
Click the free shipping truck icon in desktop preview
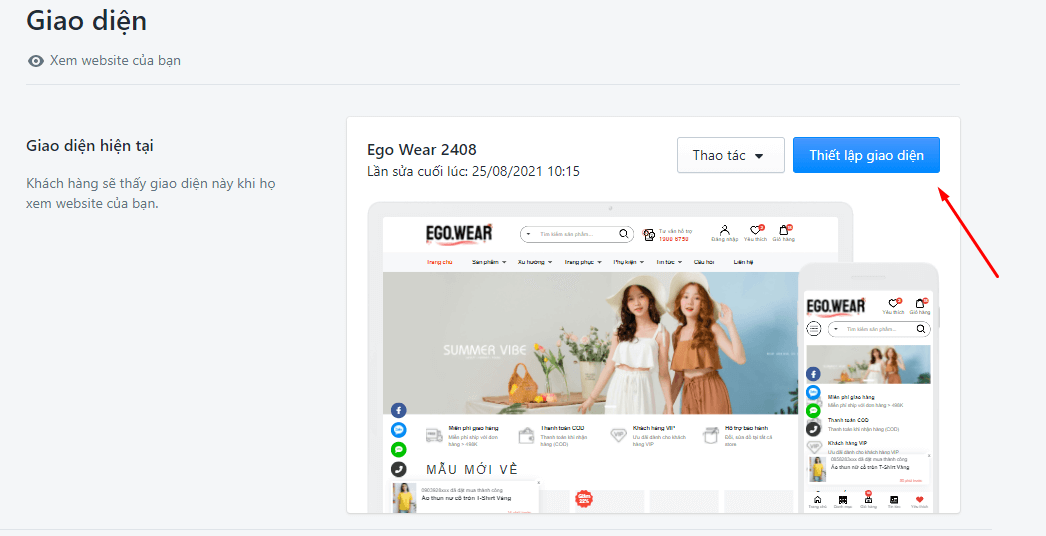[434, 436]
